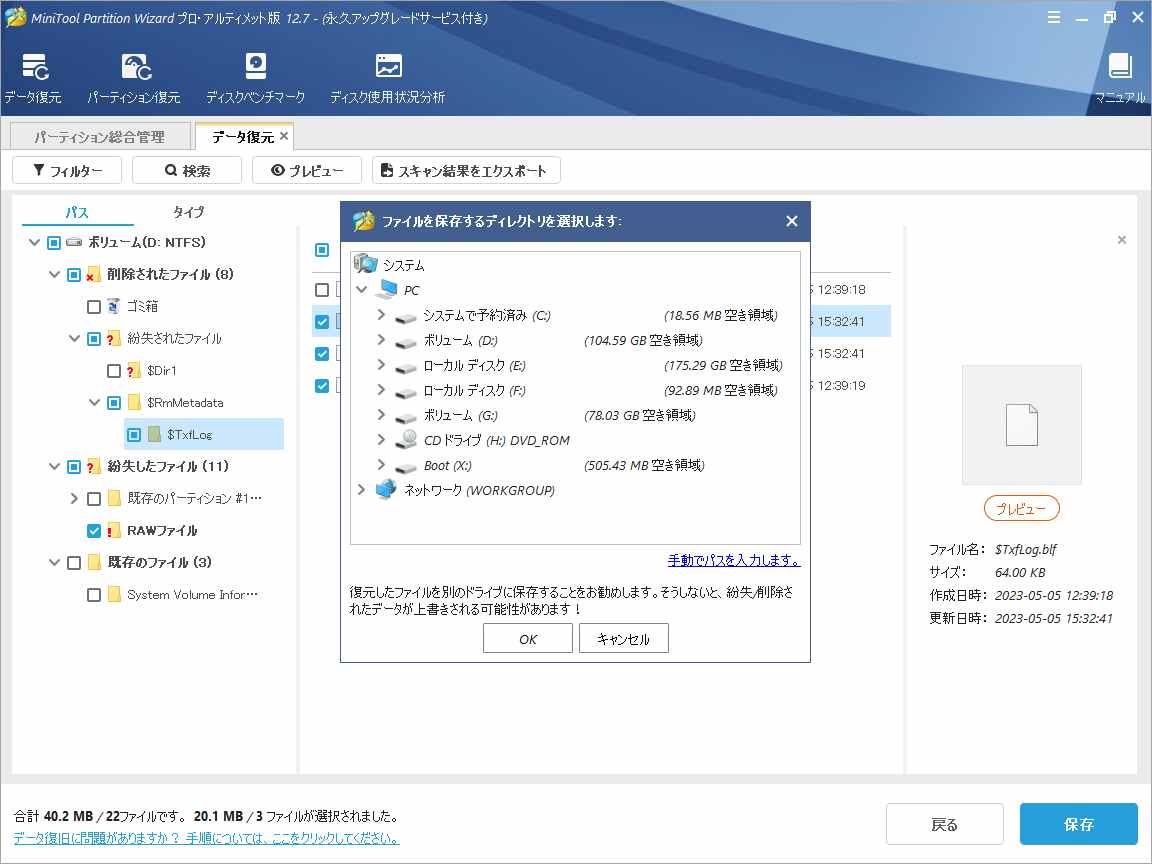1152x864 pixels.
Task: Click スキャン結果をエクスポート button
Action: (467, 170)
